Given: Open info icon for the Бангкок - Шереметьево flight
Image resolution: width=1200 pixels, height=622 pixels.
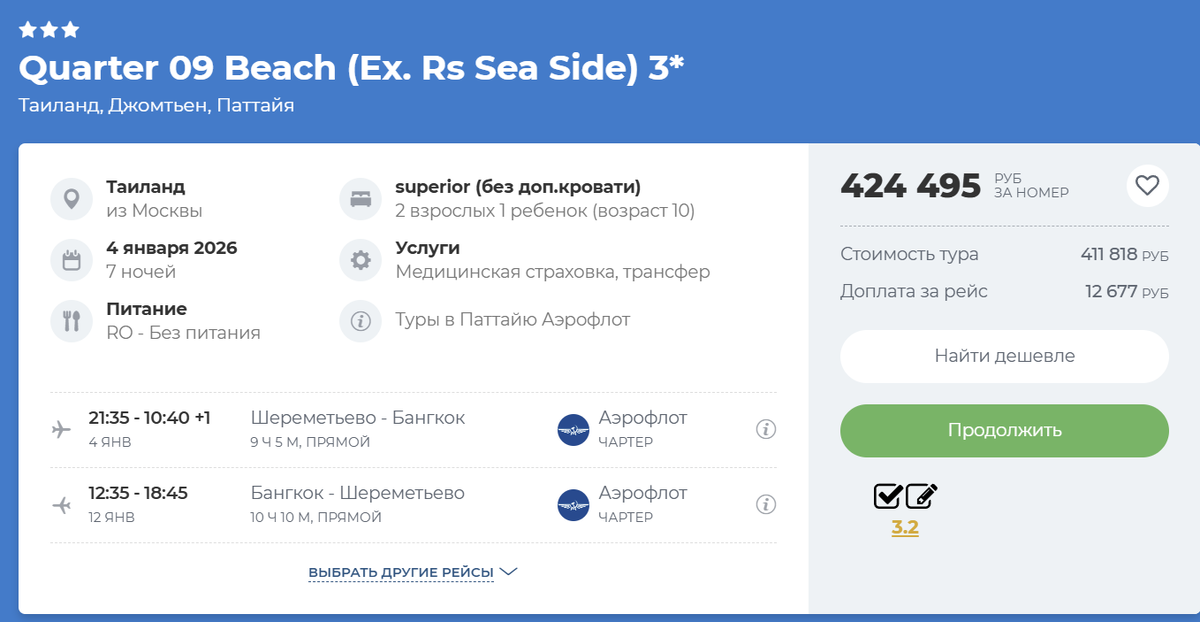Looking at the screenshot, I should click(766, 505).
